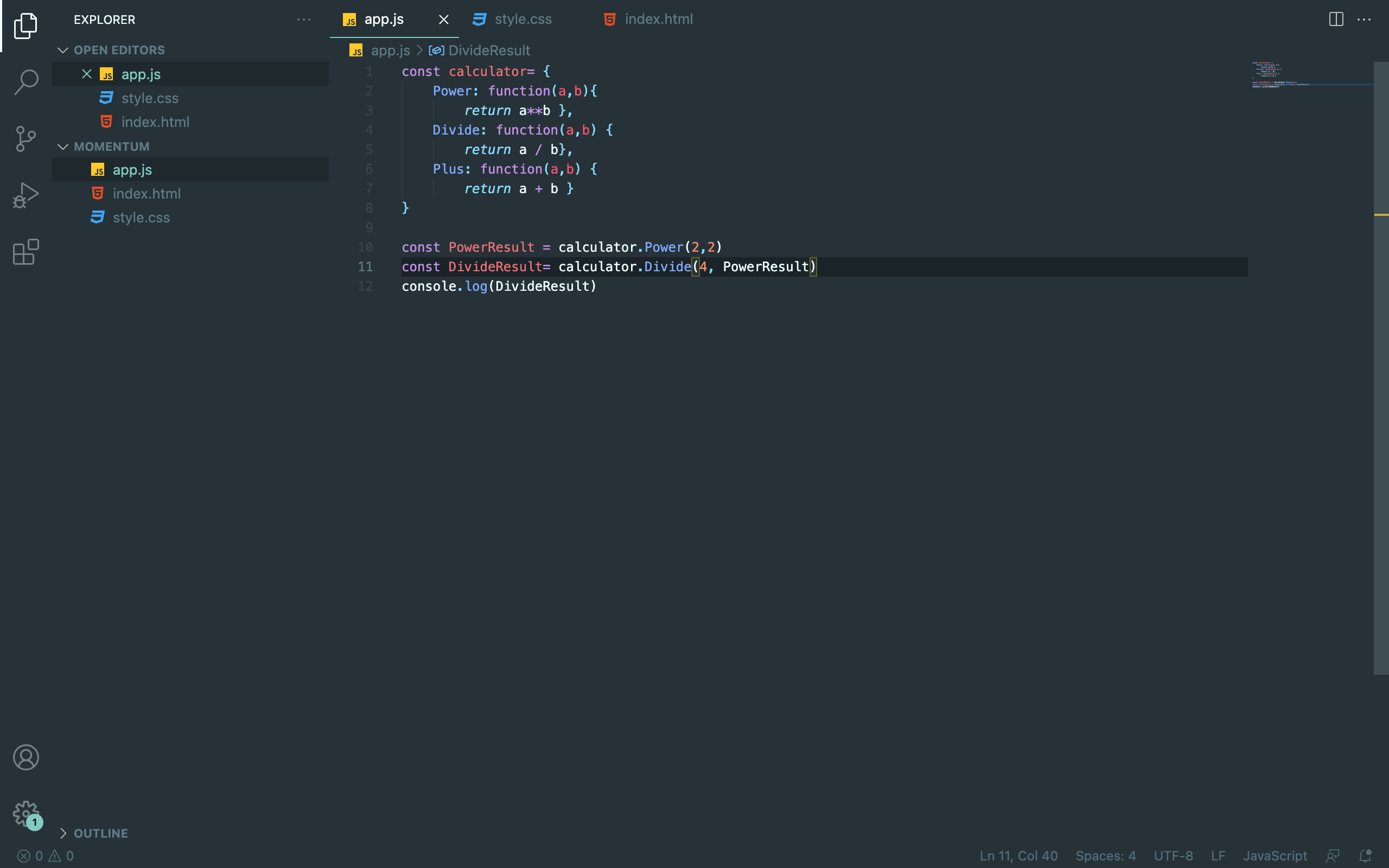Collapse the MOMENTUM folder section
Viewport: 1389px width, 868px height.
[63, 147]
